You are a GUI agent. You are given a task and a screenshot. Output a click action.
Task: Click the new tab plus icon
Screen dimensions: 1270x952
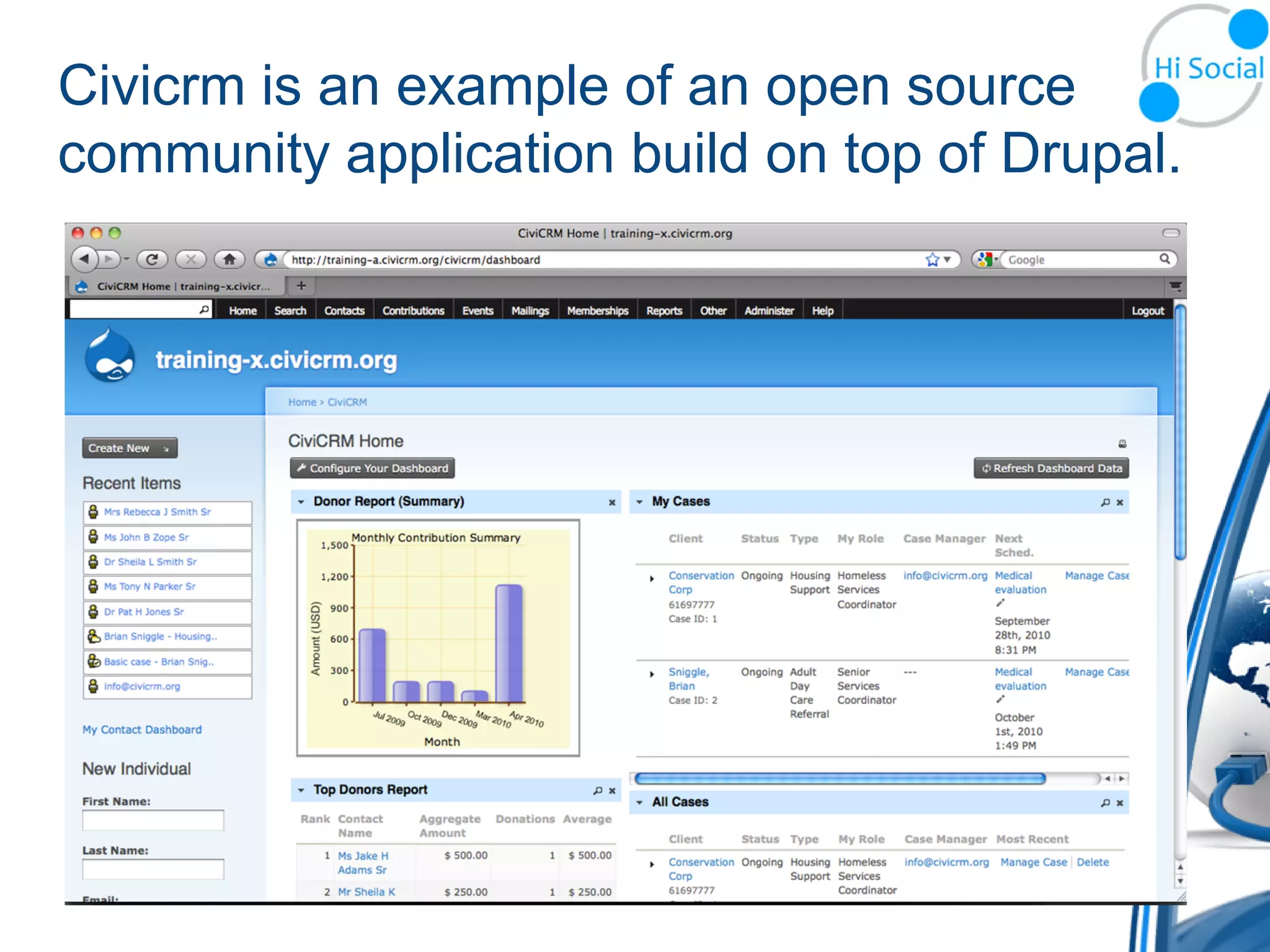point(301,286)
